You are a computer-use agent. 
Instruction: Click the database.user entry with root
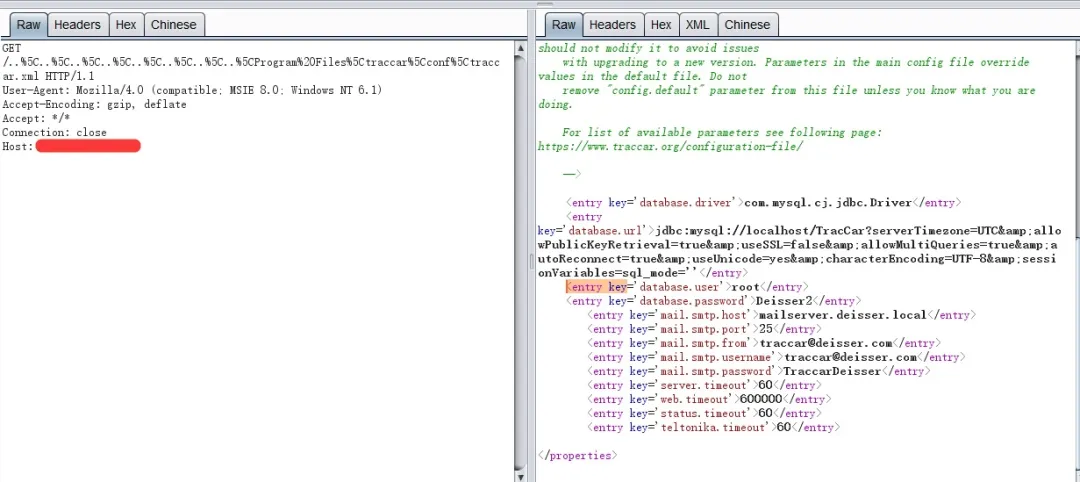click(687, 286)
